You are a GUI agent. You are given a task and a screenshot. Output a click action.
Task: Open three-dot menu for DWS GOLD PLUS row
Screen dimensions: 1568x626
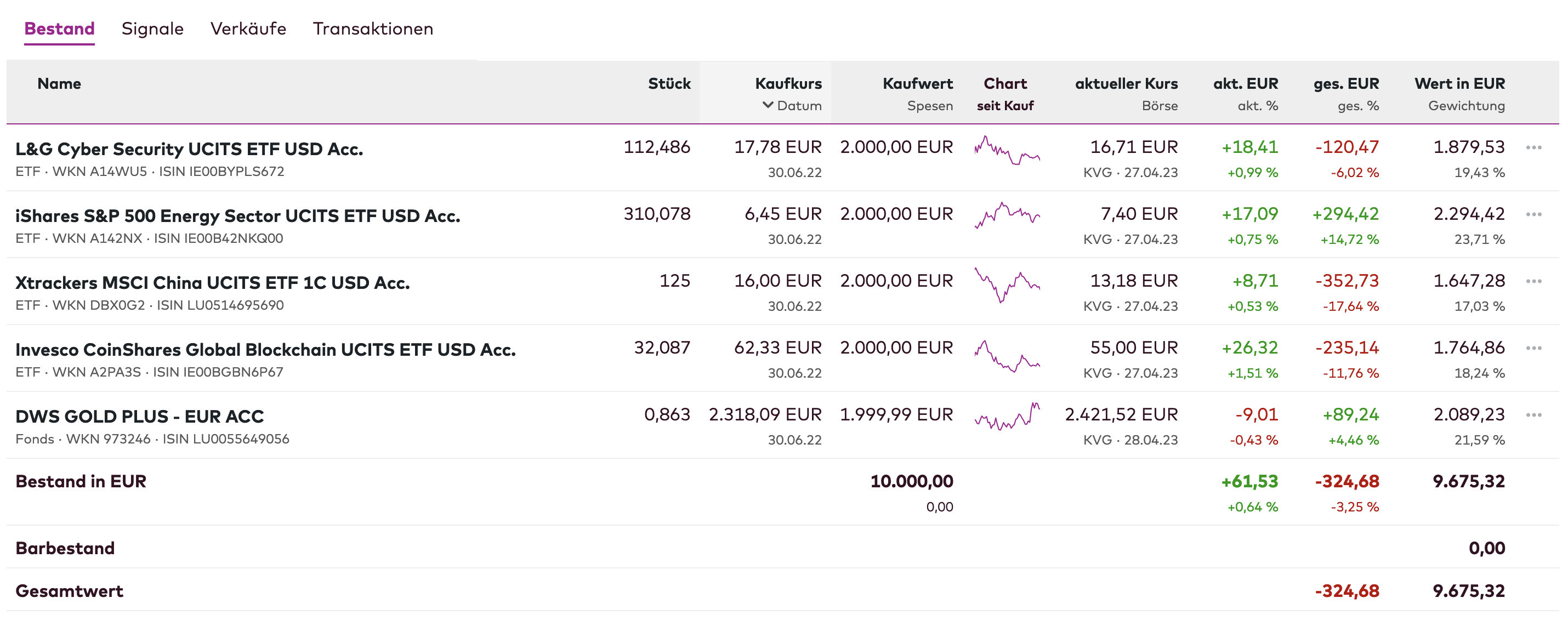(1533, 416)
